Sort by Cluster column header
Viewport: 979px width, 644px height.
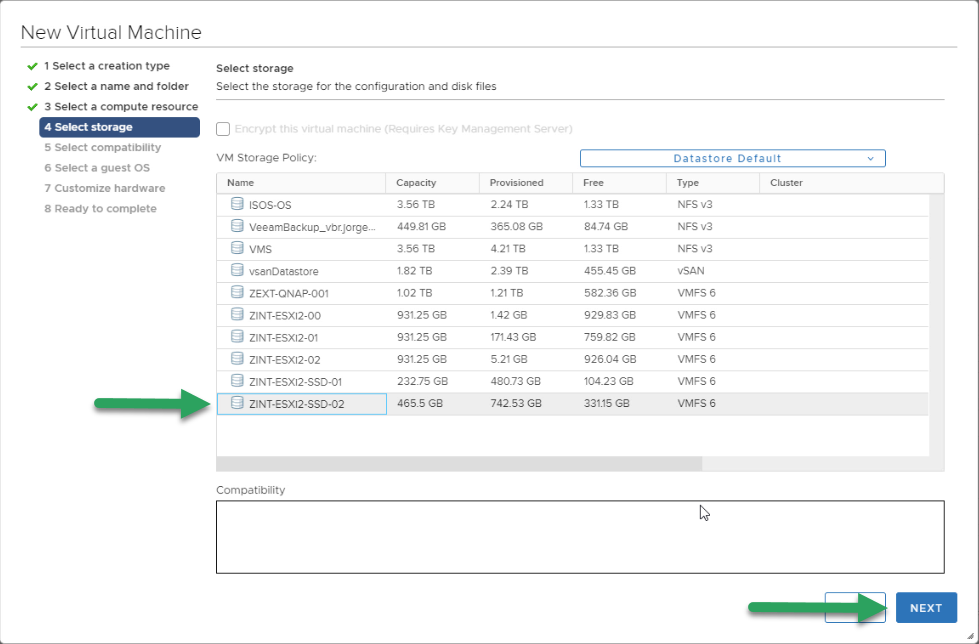[x=852, y=183]
